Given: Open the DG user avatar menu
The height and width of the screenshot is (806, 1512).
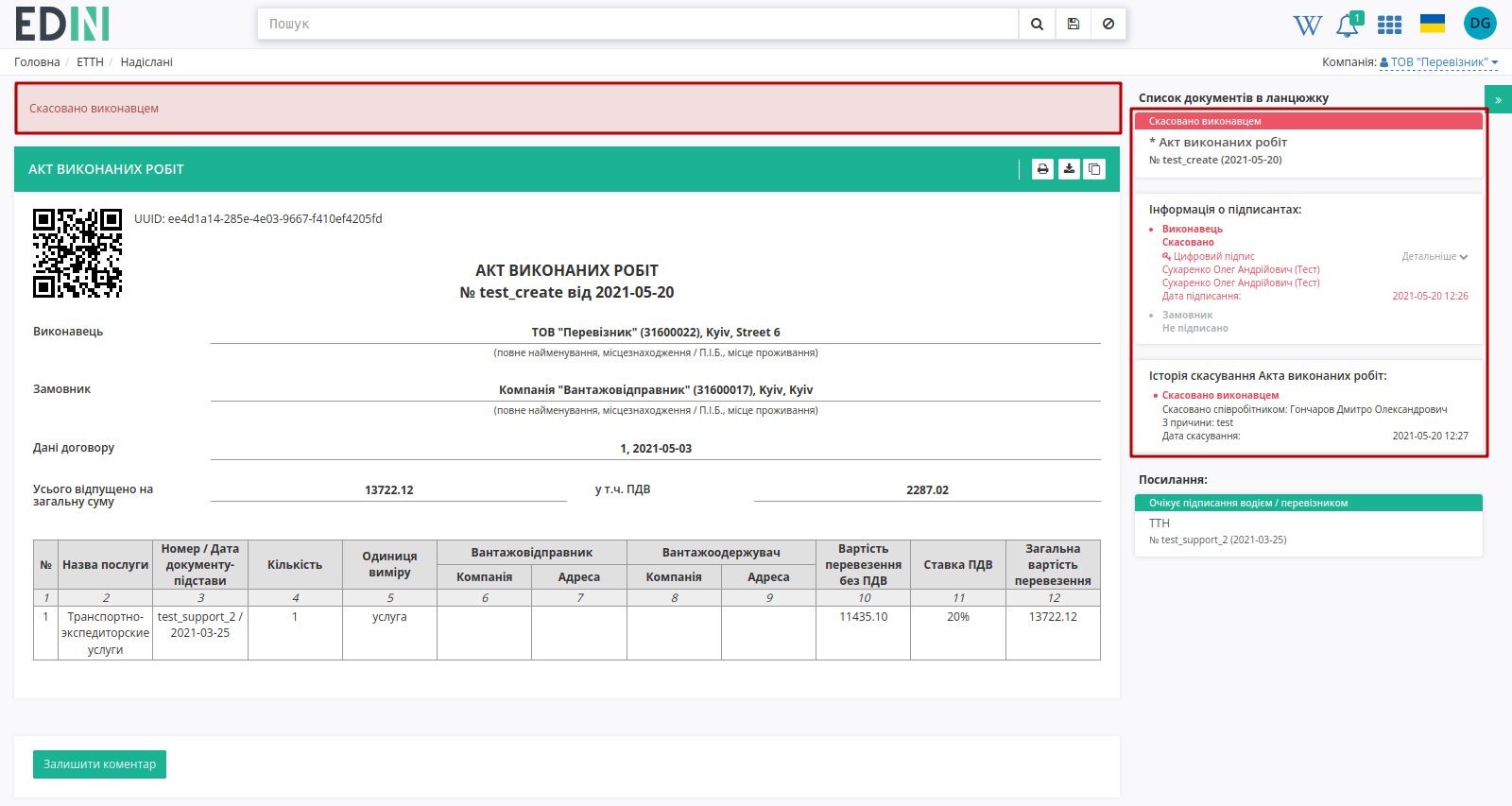Looking at the screenshot, I should (1480, 24).
